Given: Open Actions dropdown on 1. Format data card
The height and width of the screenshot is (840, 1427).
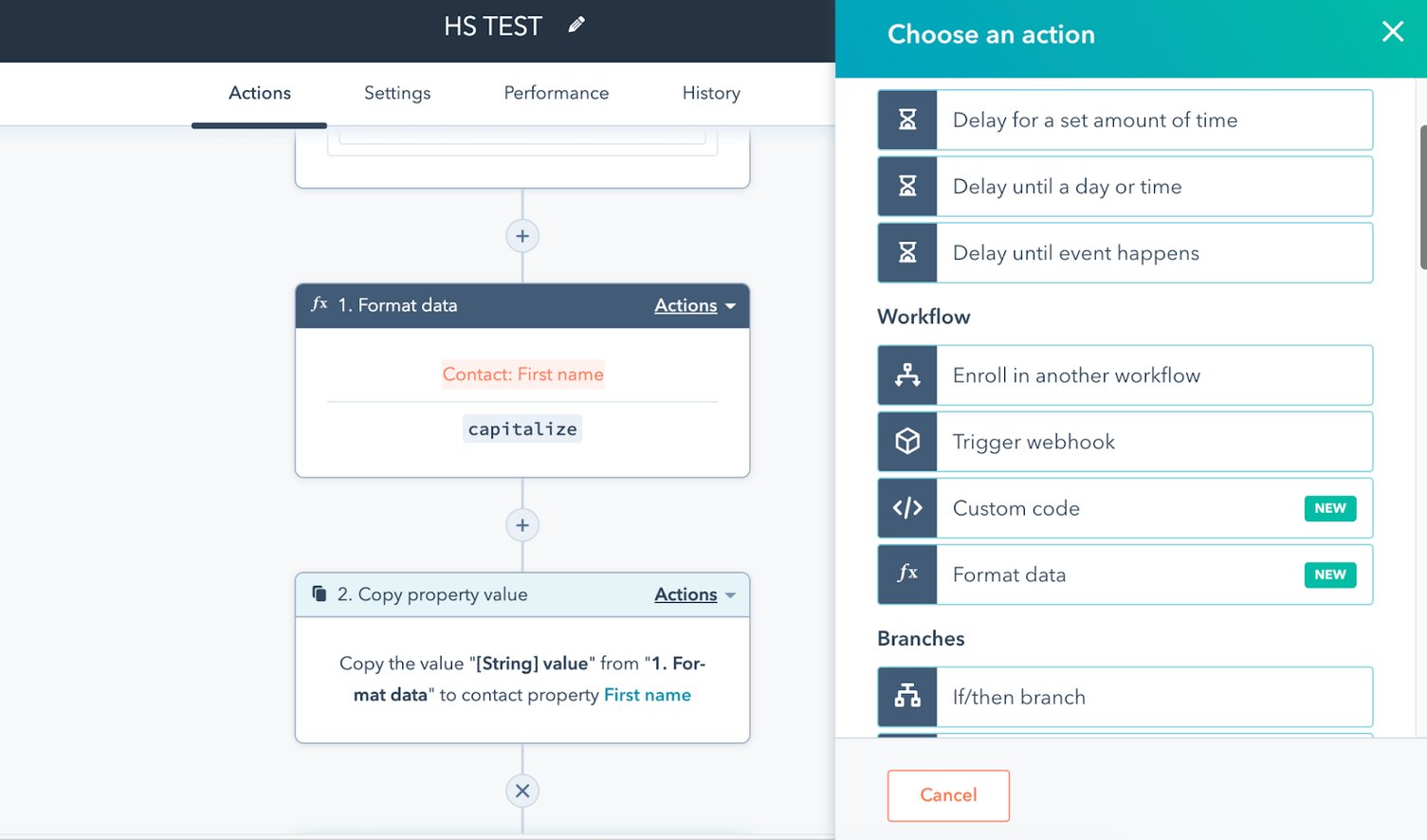Looking at the screenshot, I should tap(695, 305).
